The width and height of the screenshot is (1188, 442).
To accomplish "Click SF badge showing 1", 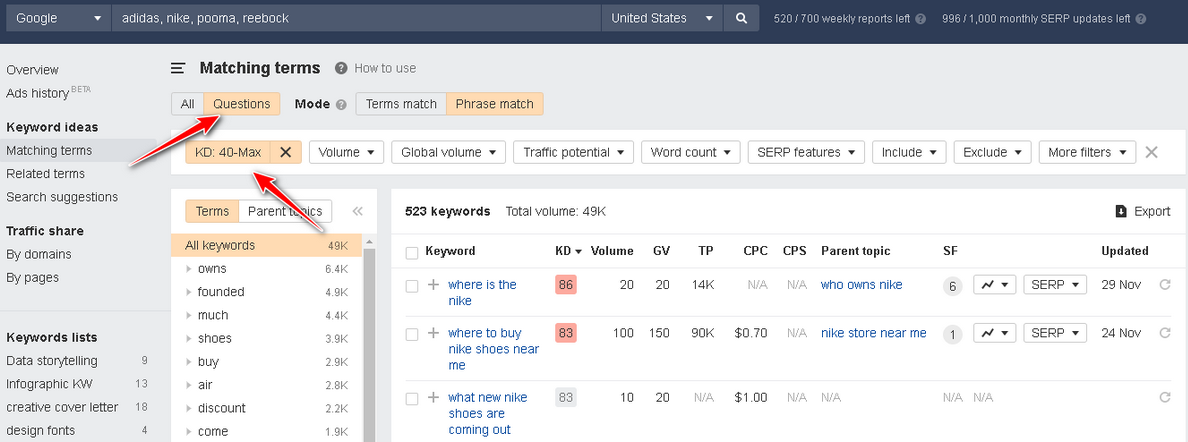I will pyautogui.click(x=952, y=334).
